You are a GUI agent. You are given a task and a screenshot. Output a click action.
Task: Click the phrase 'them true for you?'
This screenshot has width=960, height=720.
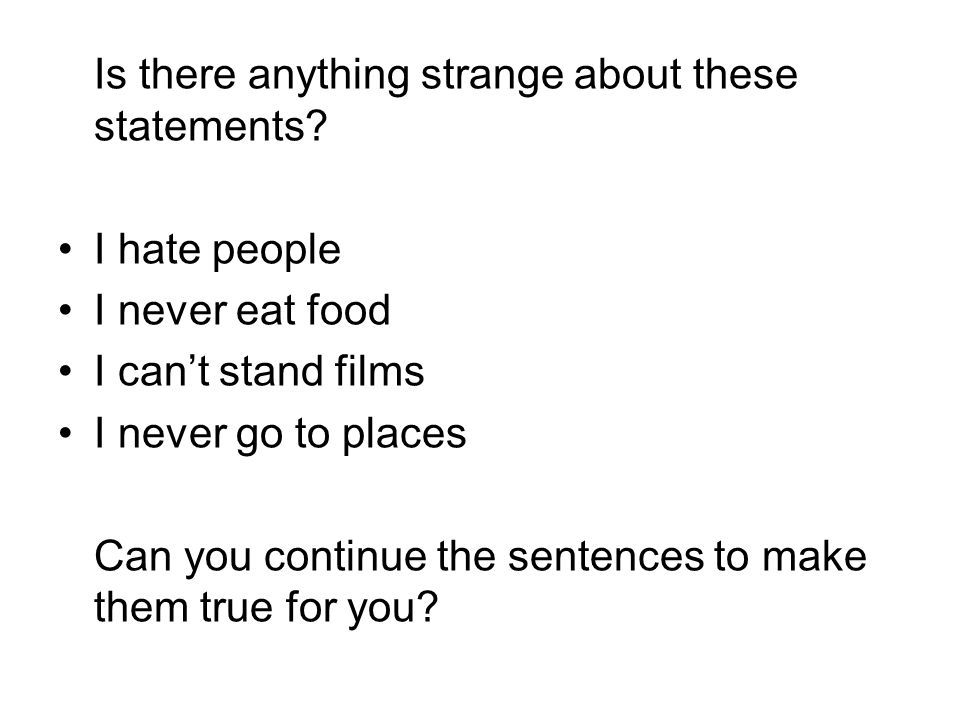266,609
